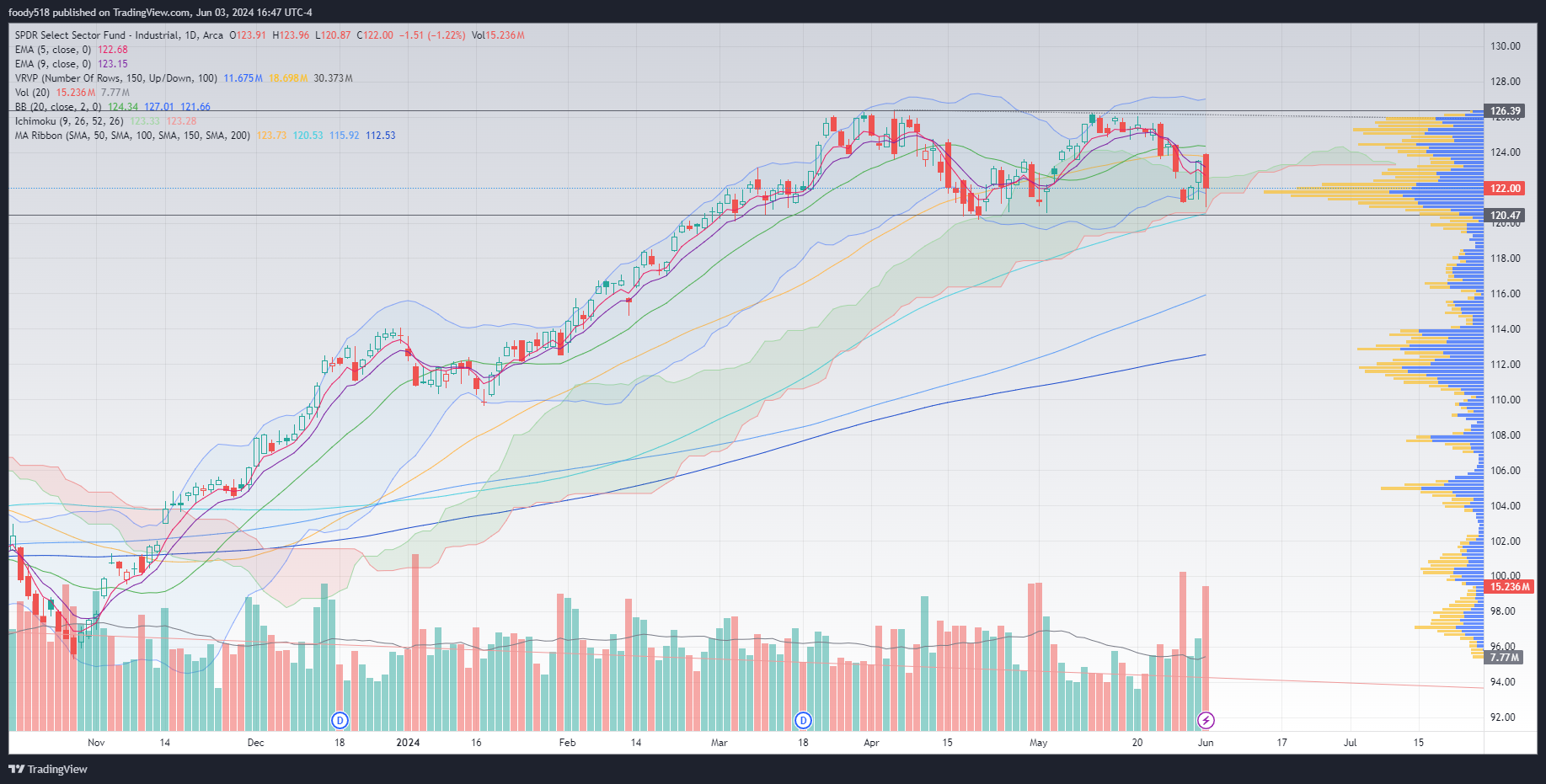The height and width of the screenshot is (784, 1546).
Task: Open the dividend 'D' marker near March 18
Action: [x=803, y=720]
